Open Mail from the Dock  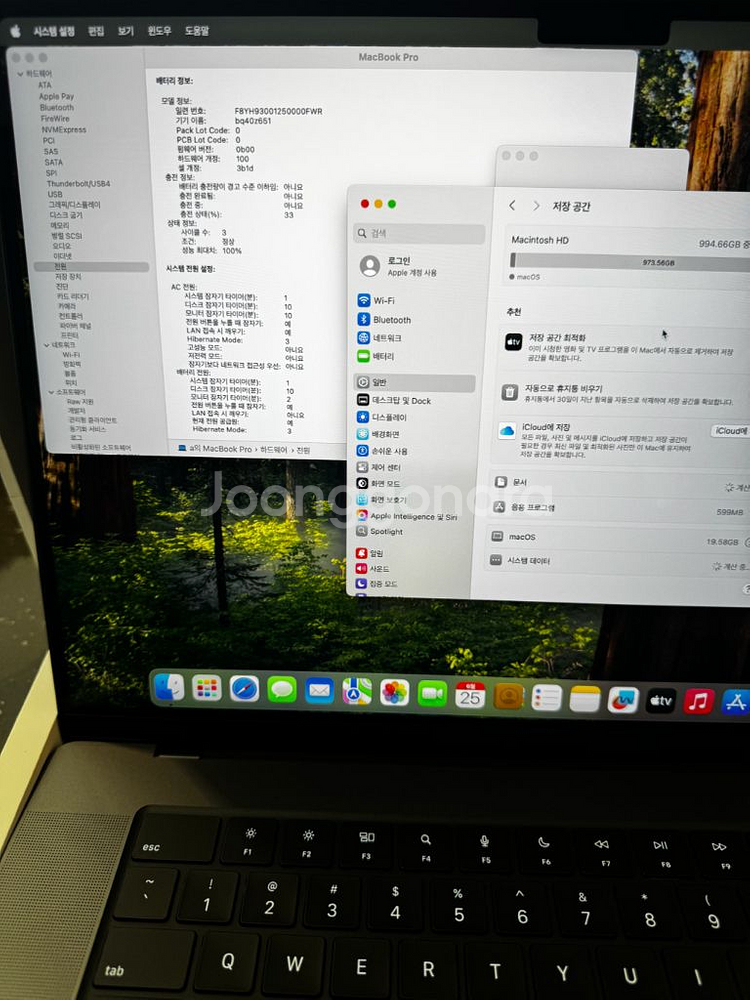(320, 690)
